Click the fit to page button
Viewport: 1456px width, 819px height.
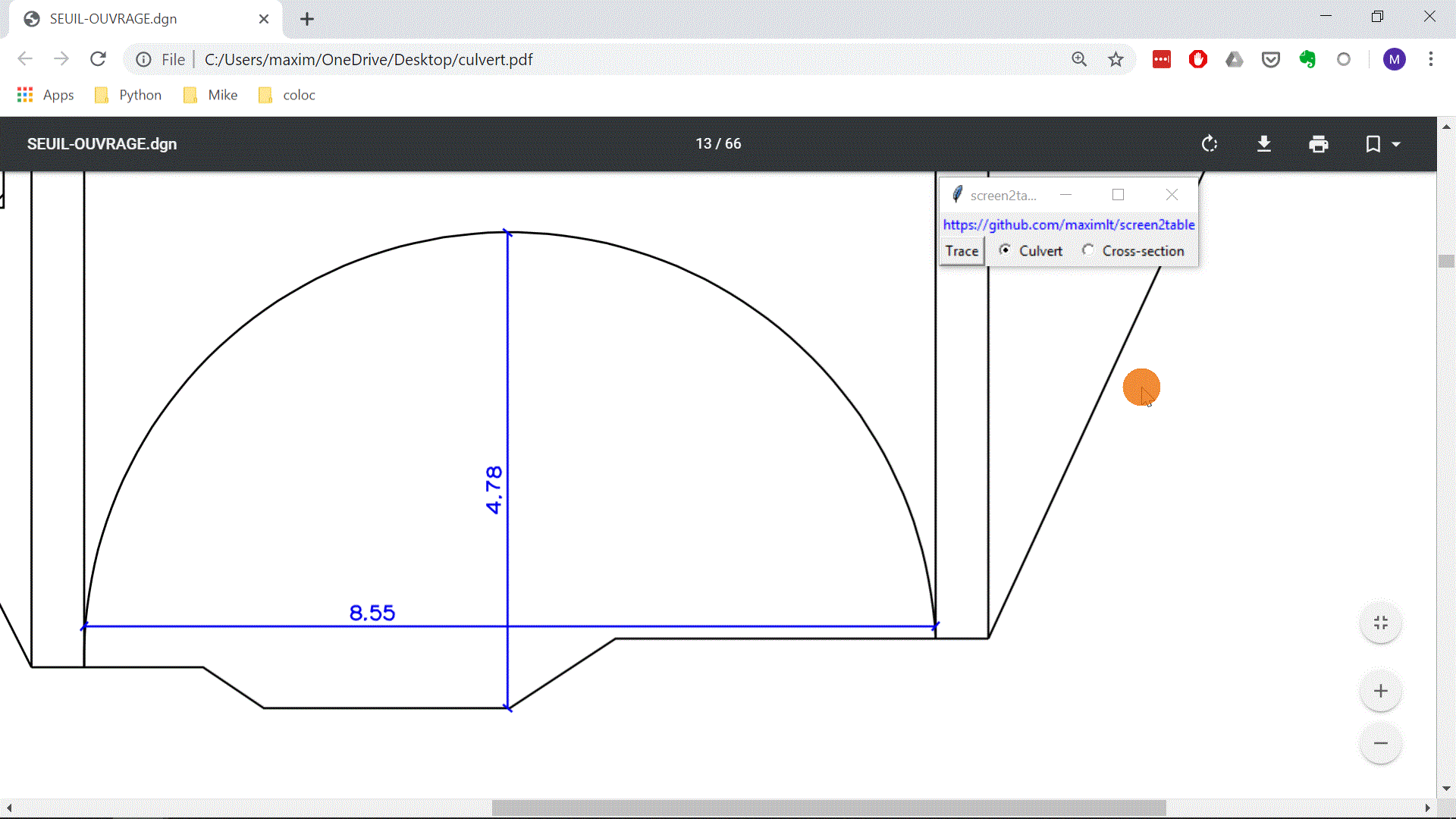click(x=1380, y=623)
